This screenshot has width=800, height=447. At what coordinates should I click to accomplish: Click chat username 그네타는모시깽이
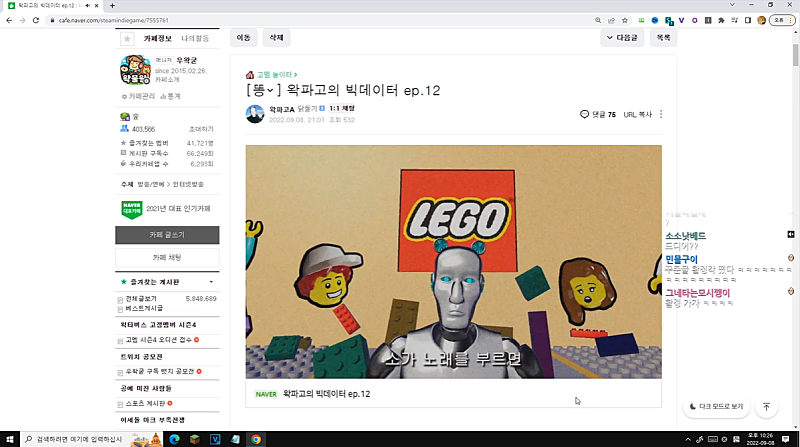coord(697,293)
